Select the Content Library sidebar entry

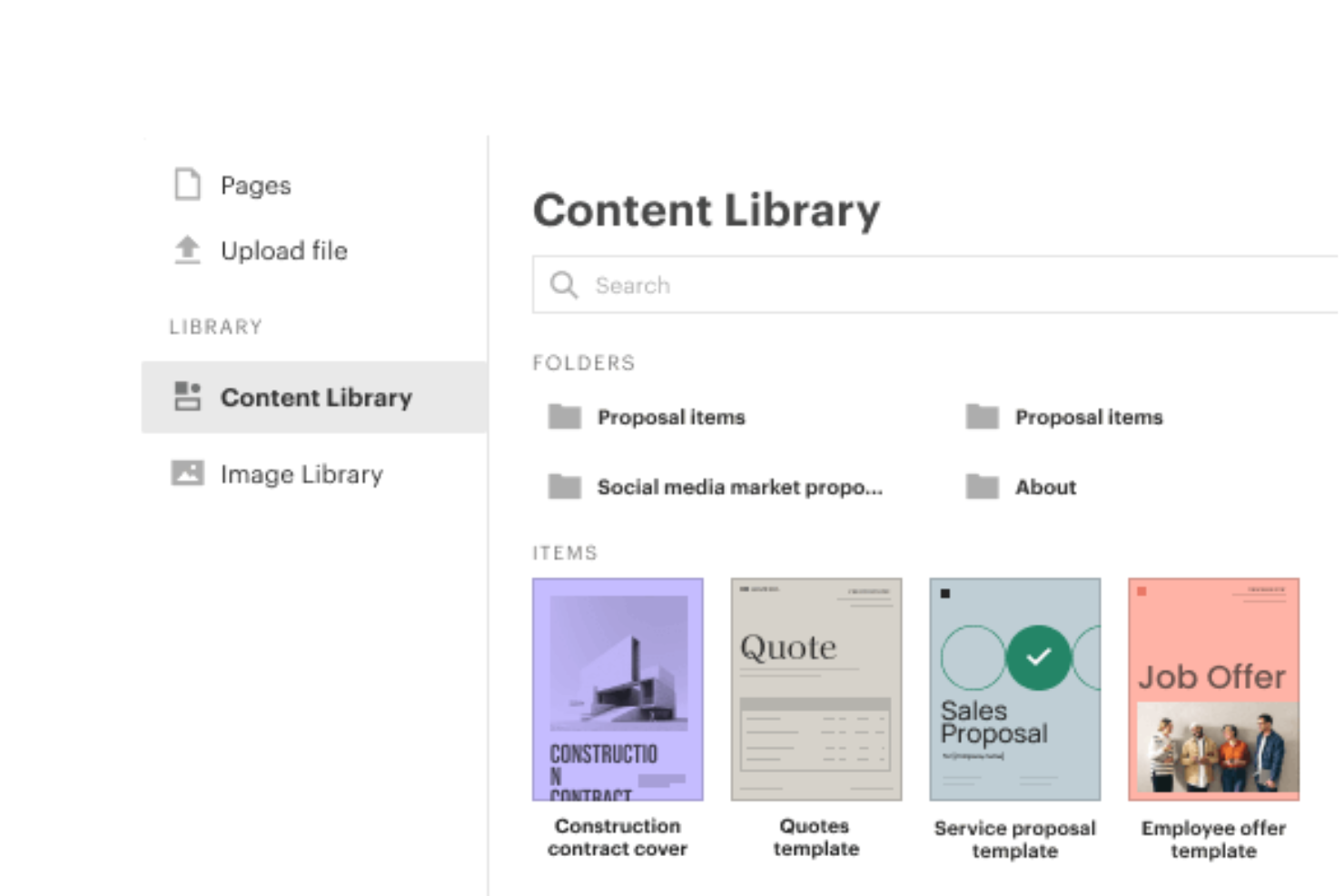tap(315, 397)
